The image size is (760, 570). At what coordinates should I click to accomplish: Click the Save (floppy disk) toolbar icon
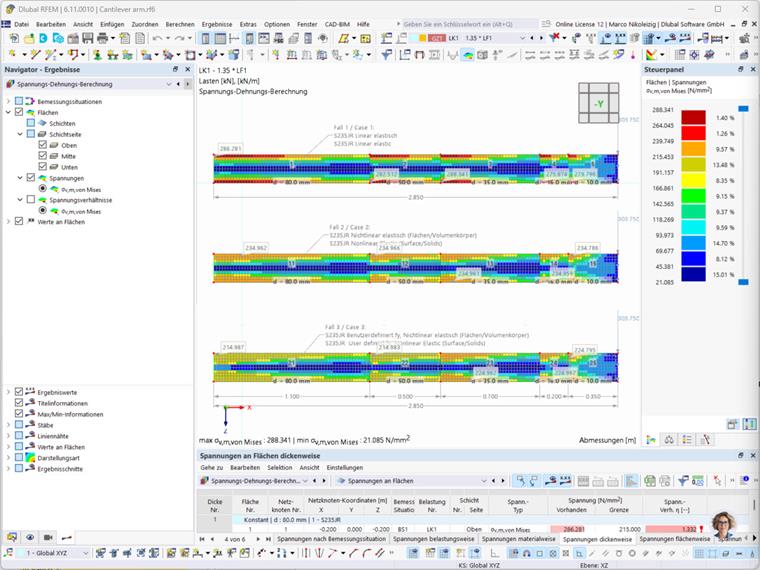(88, 38)
